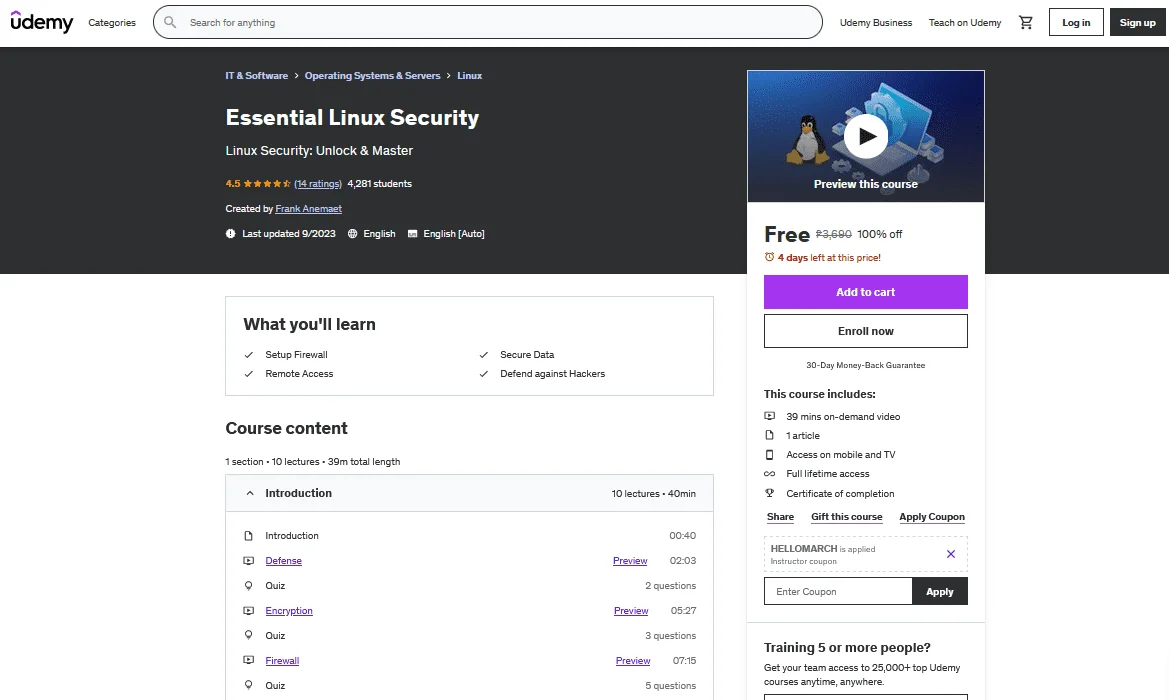Click the video icon beside Defense
This screenshot has width=1169, height=700.
(x=248, y=561)
